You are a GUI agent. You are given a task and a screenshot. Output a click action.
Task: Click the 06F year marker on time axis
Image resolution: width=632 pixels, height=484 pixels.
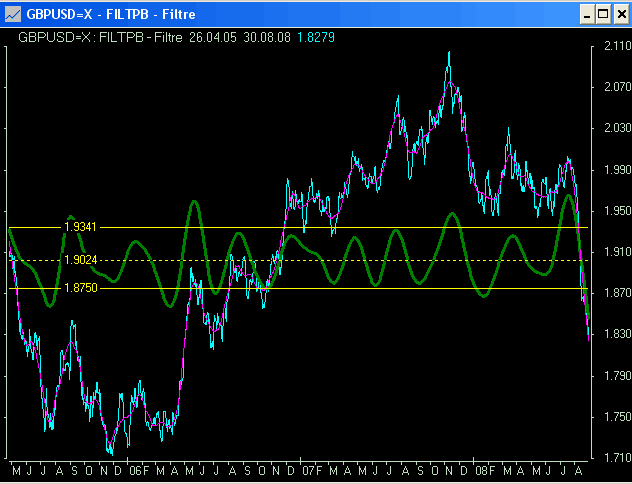(139, 471)
